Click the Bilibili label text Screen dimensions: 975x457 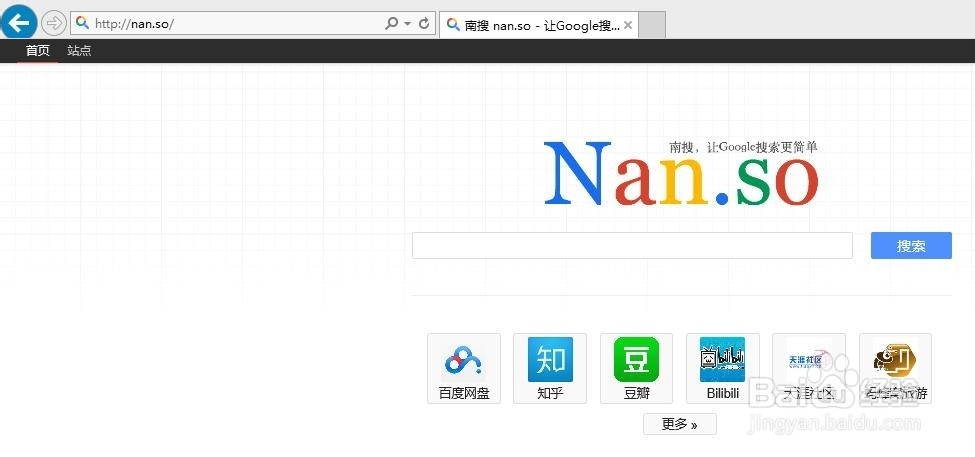(x=723, y=394)
